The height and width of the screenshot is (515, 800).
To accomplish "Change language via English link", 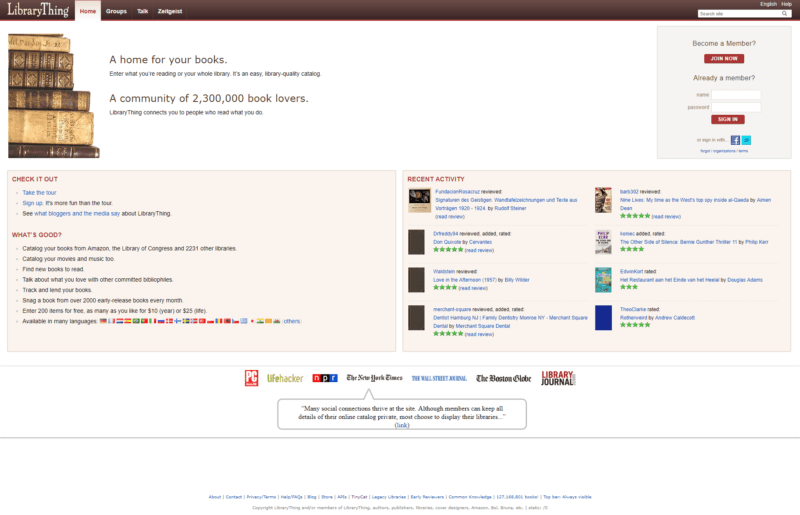I will point(768,4).
